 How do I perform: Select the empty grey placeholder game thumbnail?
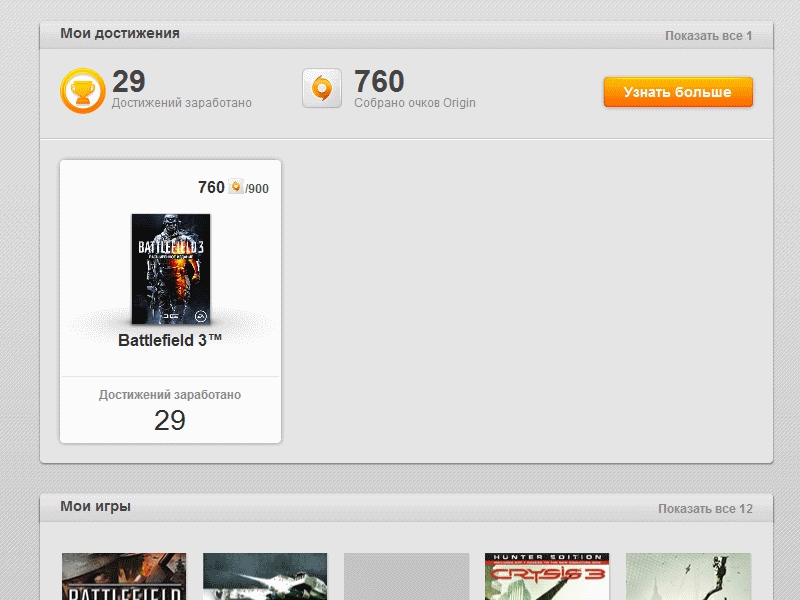(x=406, y=577)
